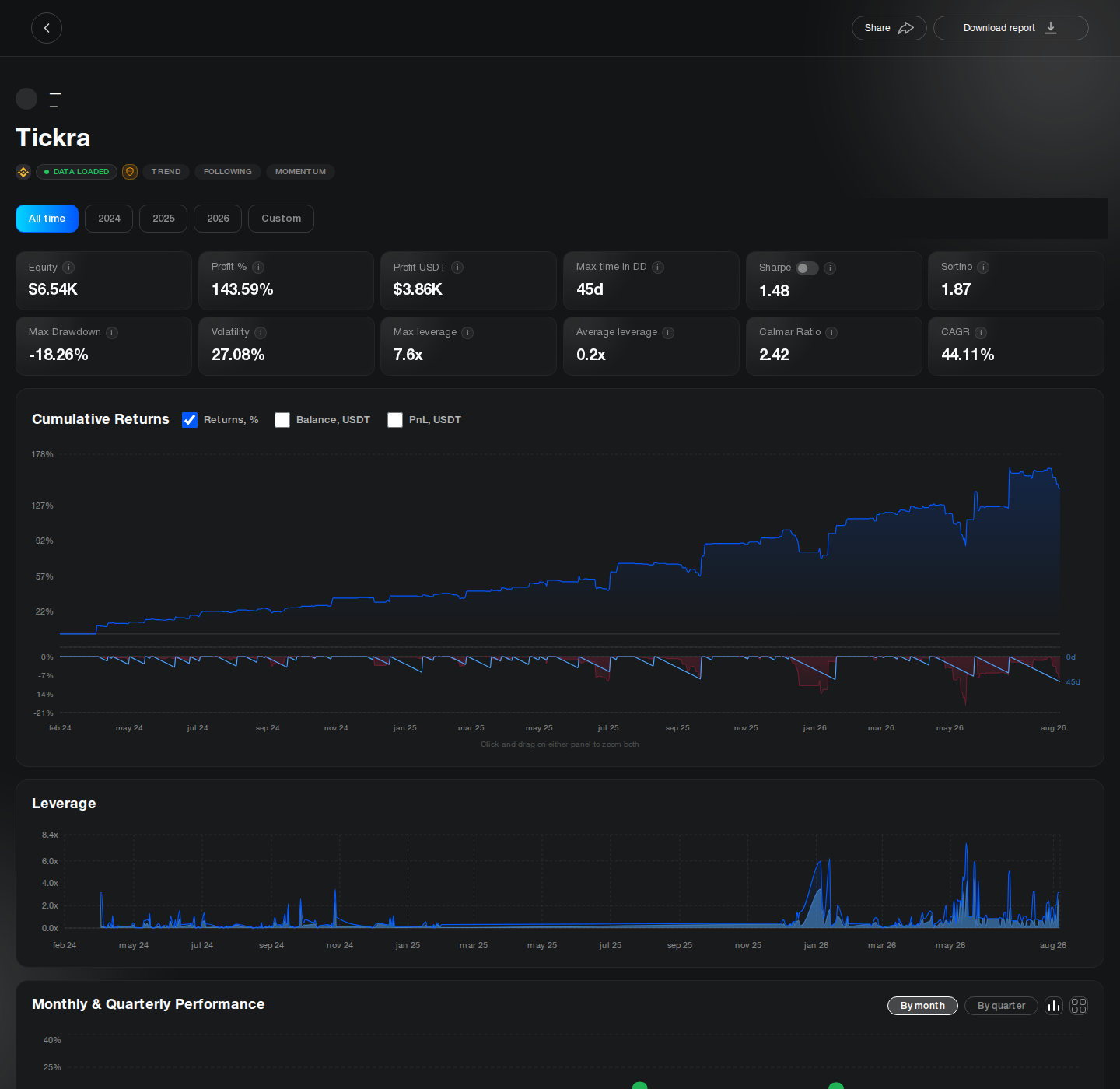Viewport: 1120px width, 1089px height.
Task: Click the 143.59% profit value
Action: coord(242,289)
